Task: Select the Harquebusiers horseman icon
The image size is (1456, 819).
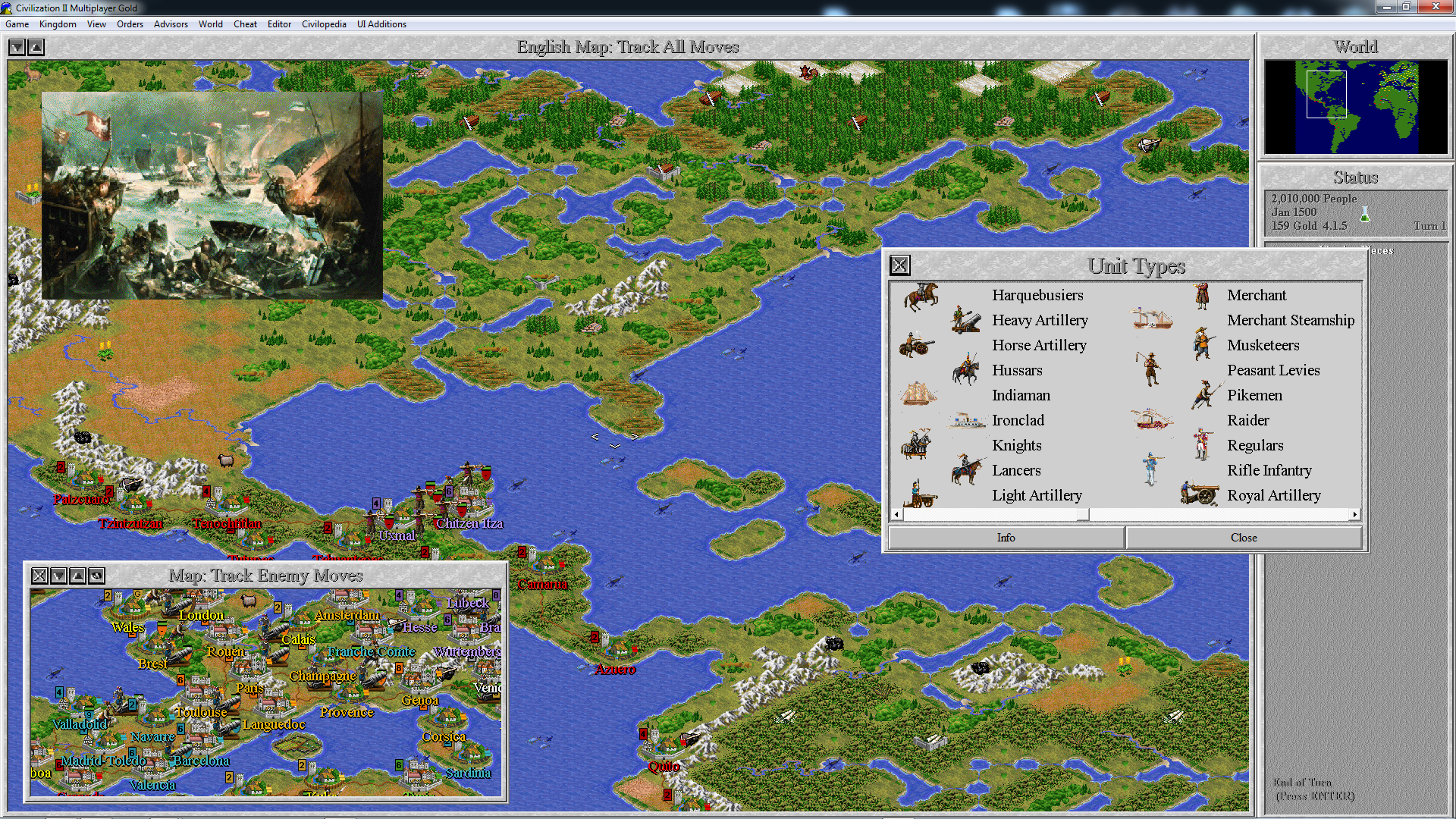Action: (x=921, y=296)
